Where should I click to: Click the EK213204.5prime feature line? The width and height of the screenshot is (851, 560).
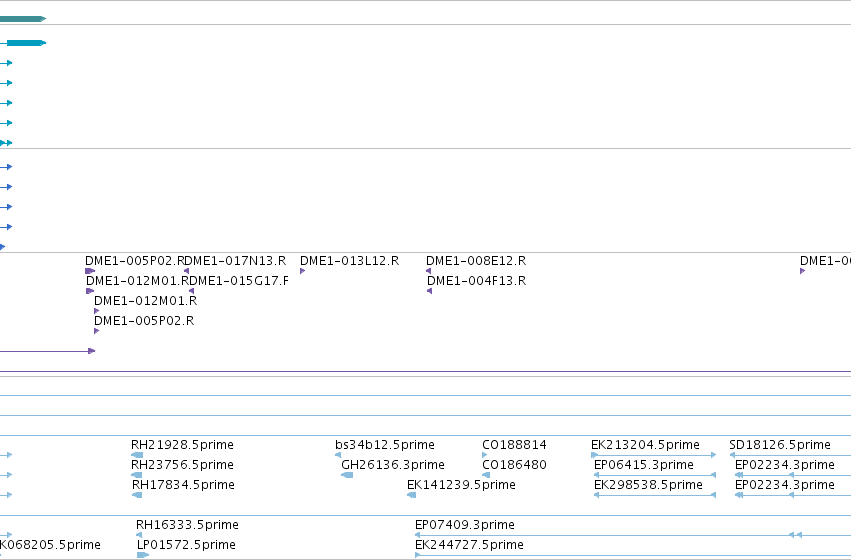click(x=654, y=455)
